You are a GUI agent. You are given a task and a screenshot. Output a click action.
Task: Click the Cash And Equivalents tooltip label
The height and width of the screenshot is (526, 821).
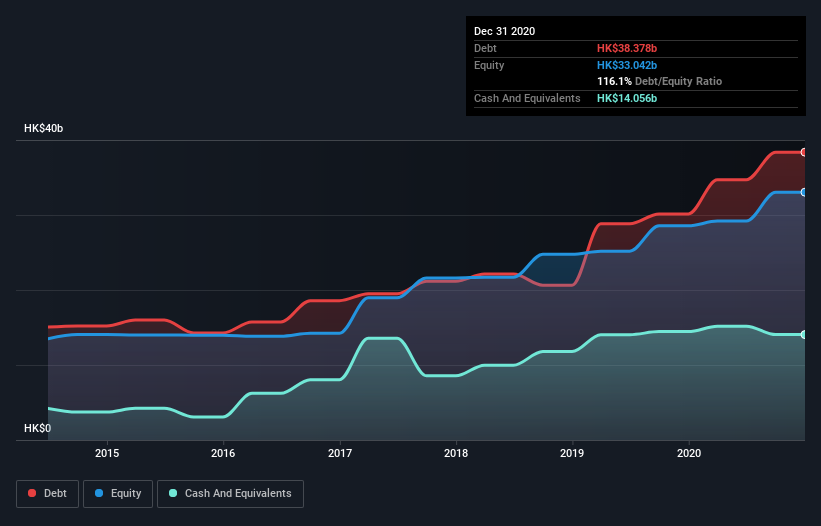(527, 98)
